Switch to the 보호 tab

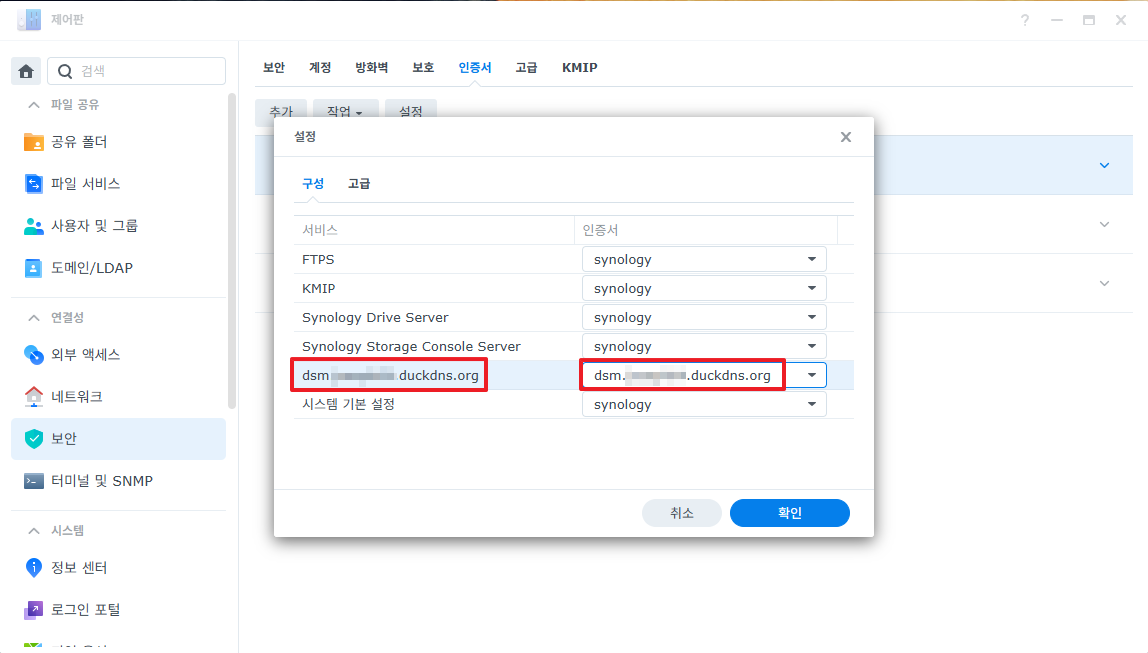(423, 67)
